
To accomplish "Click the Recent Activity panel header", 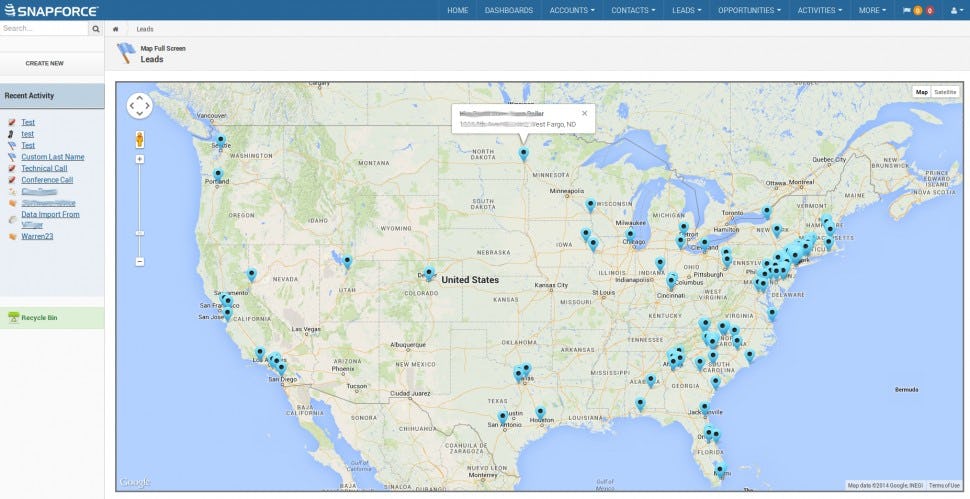I will (x=52, y=96).
